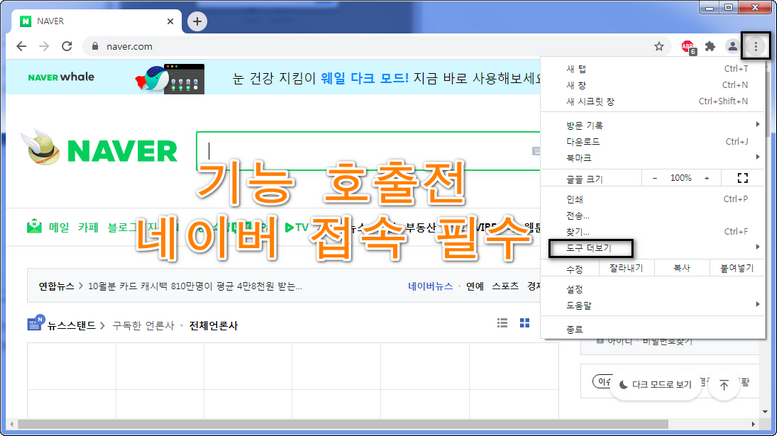777x436 pixels.
Task: Select 전체언론사 tab
Action: point(214,326)
